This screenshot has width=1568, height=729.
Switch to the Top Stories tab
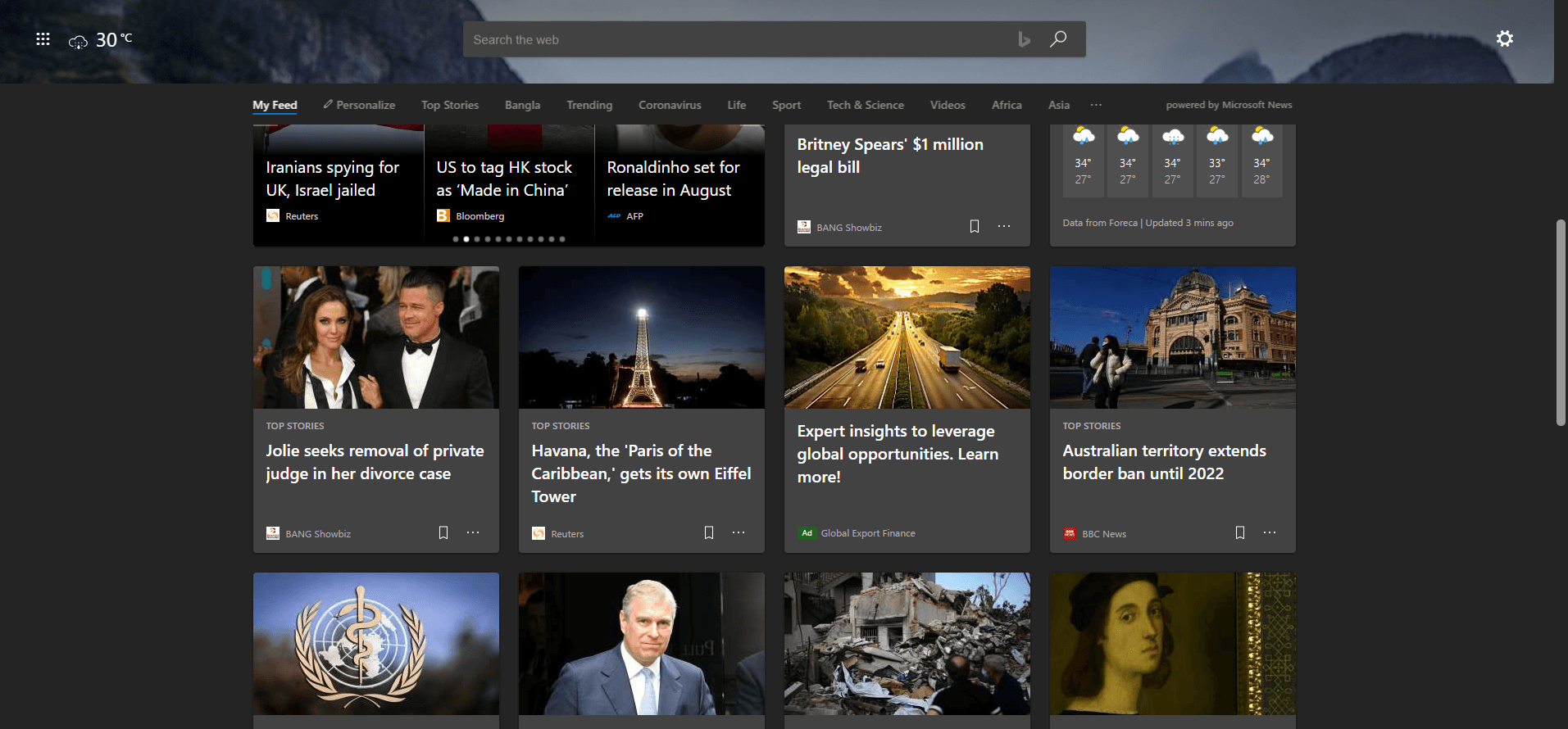[449, 105]
